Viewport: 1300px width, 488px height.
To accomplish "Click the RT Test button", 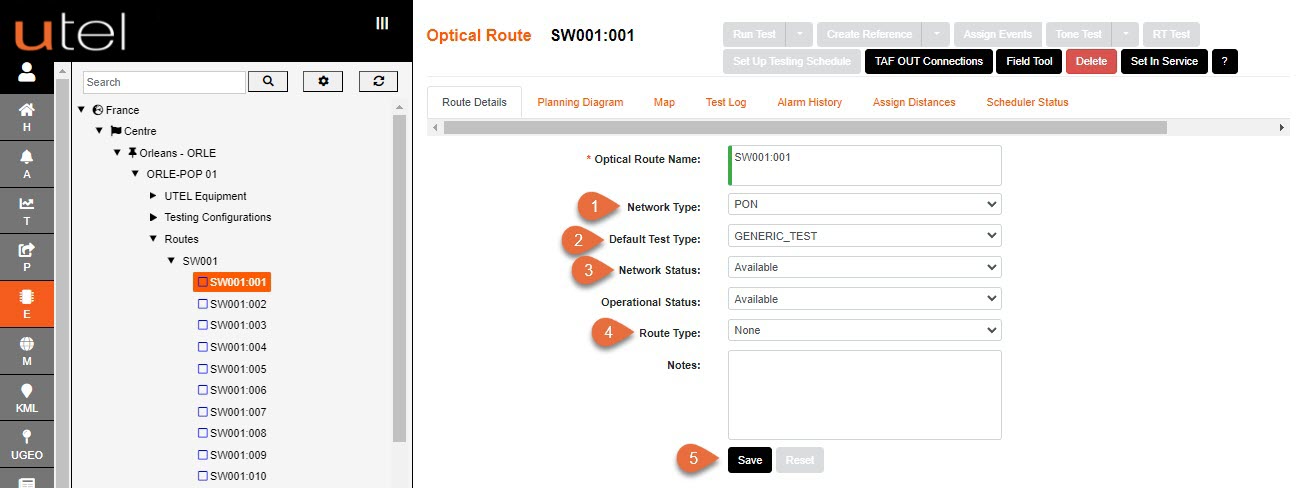I will pos(1170,34).
